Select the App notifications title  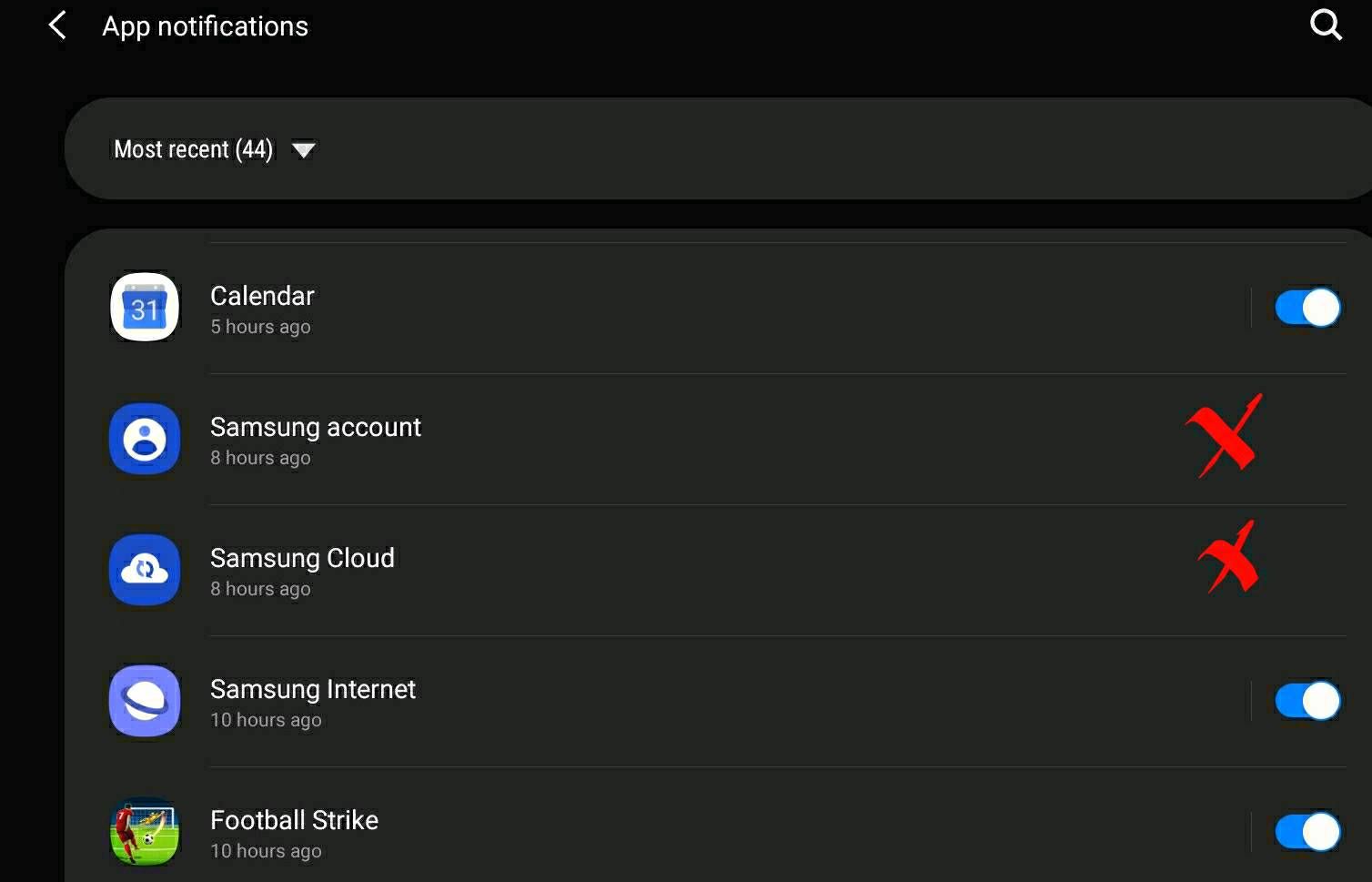(205, 25)
